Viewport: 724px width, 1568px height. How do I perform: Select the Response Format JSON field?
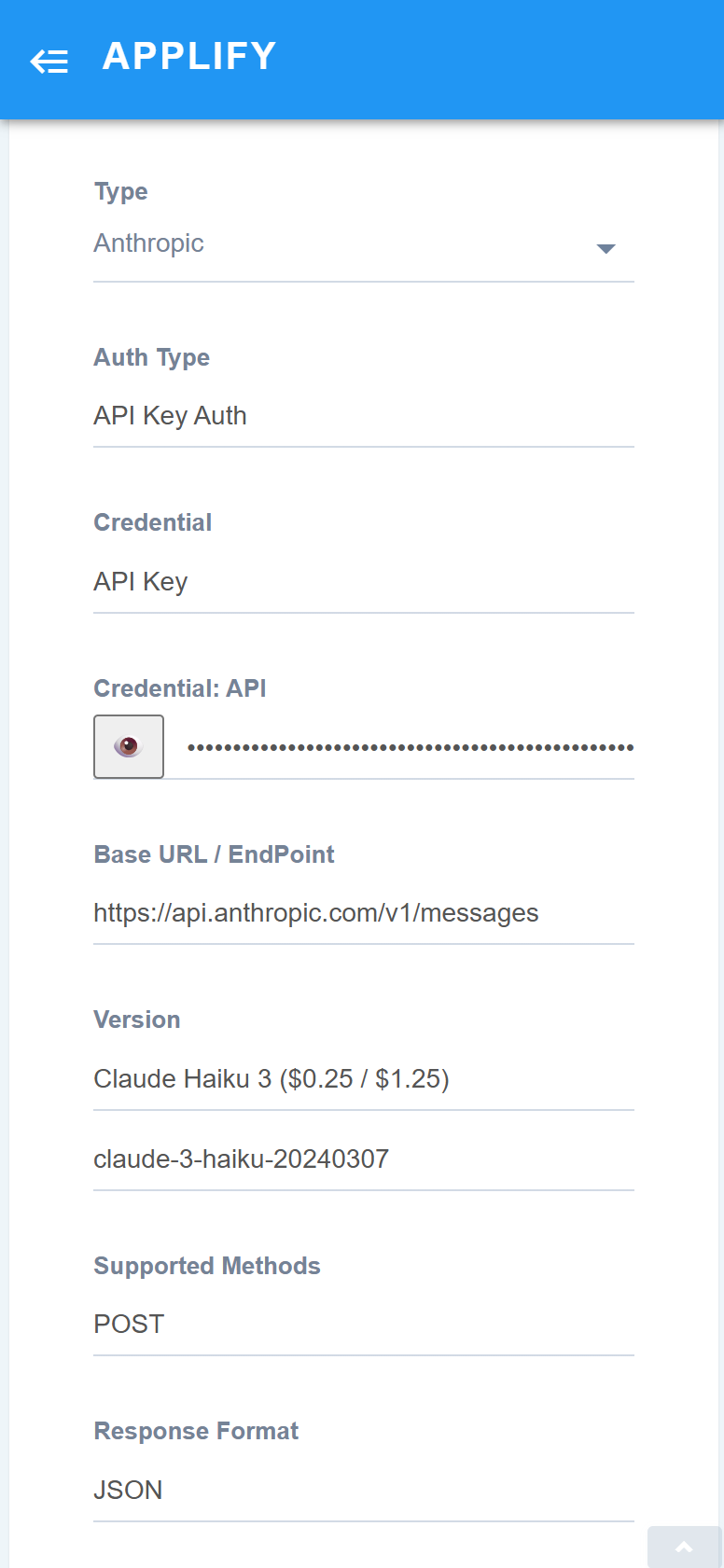[363, 1491]
